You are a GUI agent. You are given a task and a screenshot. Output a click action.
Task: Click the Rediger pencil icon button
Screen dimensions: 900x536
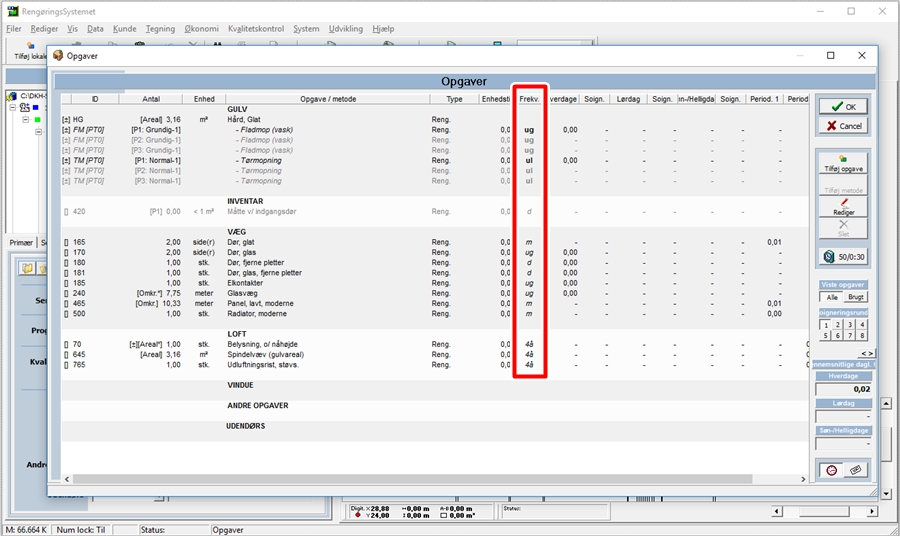click(843, 207)
